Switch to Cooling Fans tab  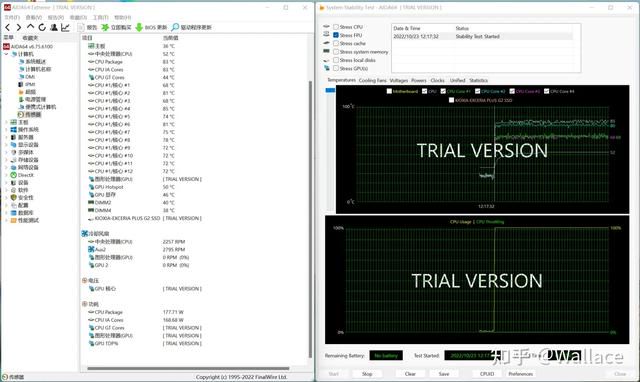372,80
